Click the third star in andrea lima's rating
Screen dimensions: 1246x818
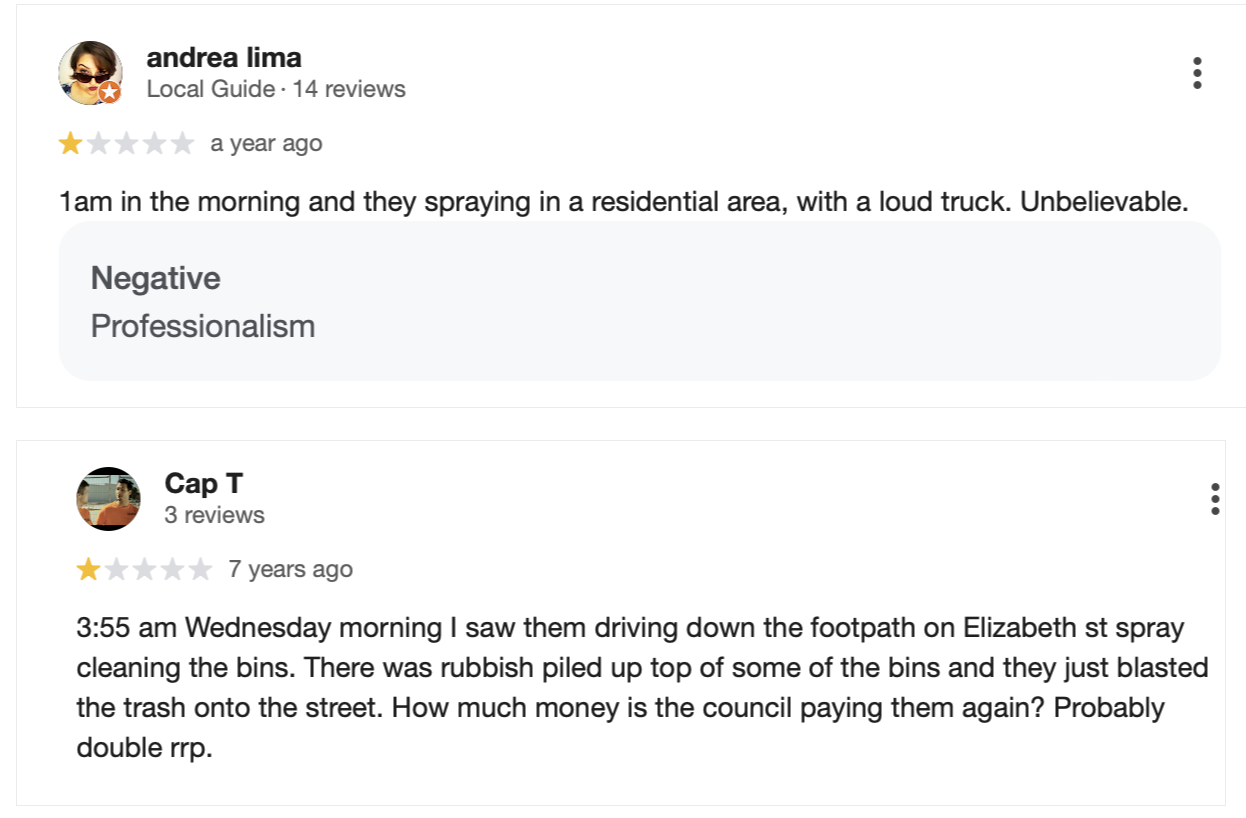(x=126, y=144)
